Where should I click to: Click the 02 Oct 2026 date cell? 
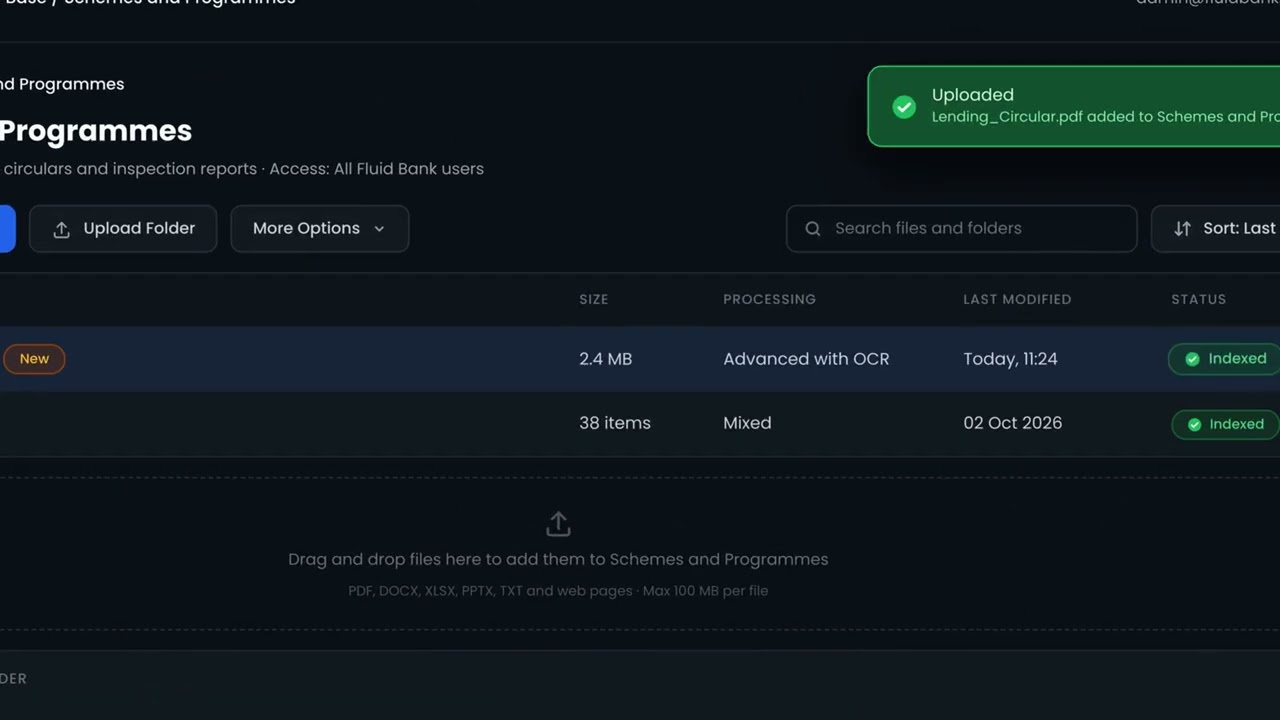coord(1012,423)
